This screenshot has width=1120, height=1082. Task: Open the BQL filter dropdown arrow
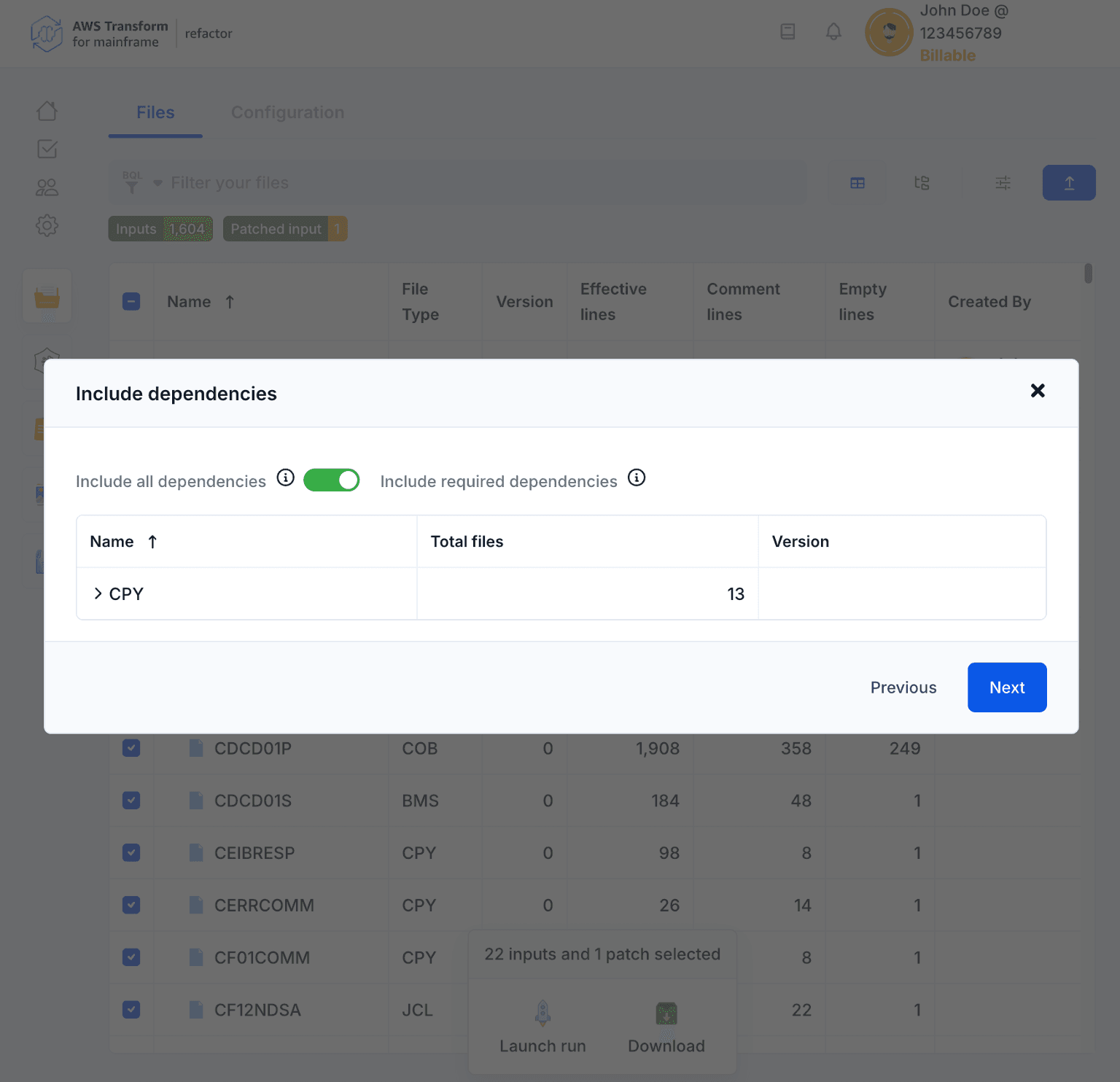point(157,183)
